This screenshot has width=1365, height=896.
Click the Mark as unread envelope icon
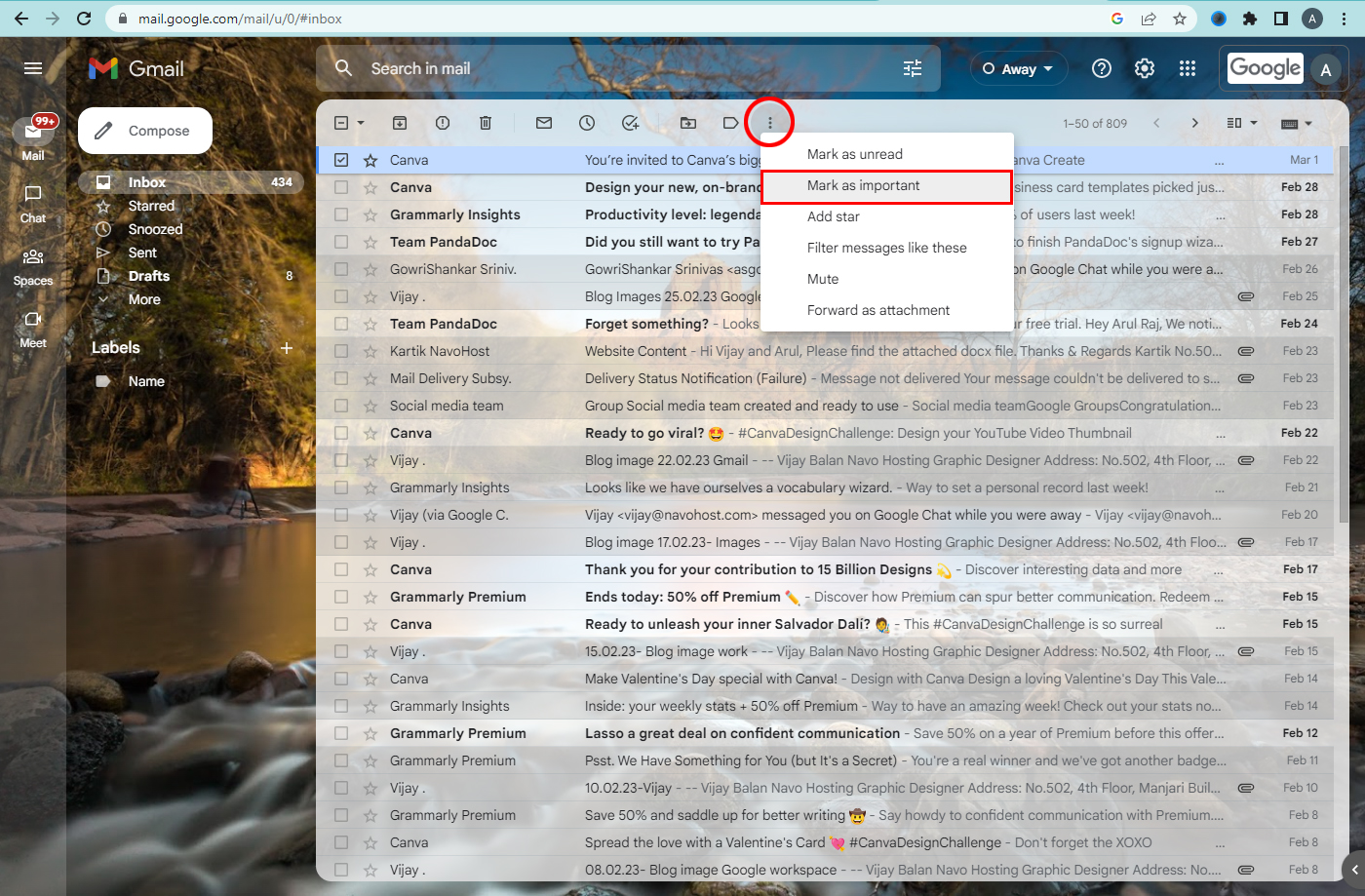[544, 123]
